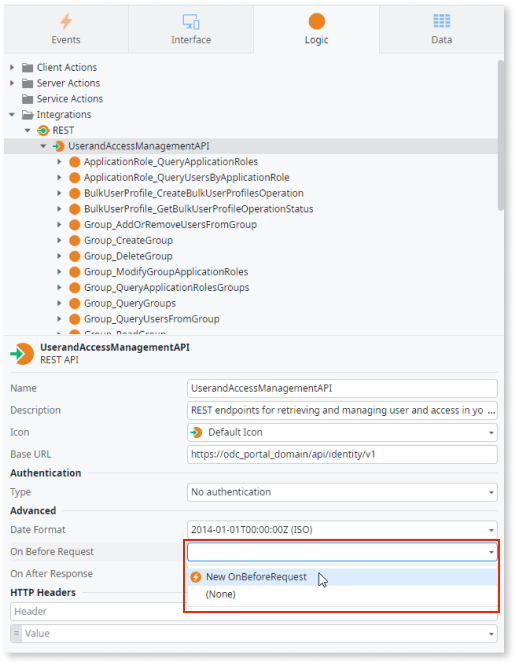
Task: Click the Server Actions folder icon
Action: 28,83
